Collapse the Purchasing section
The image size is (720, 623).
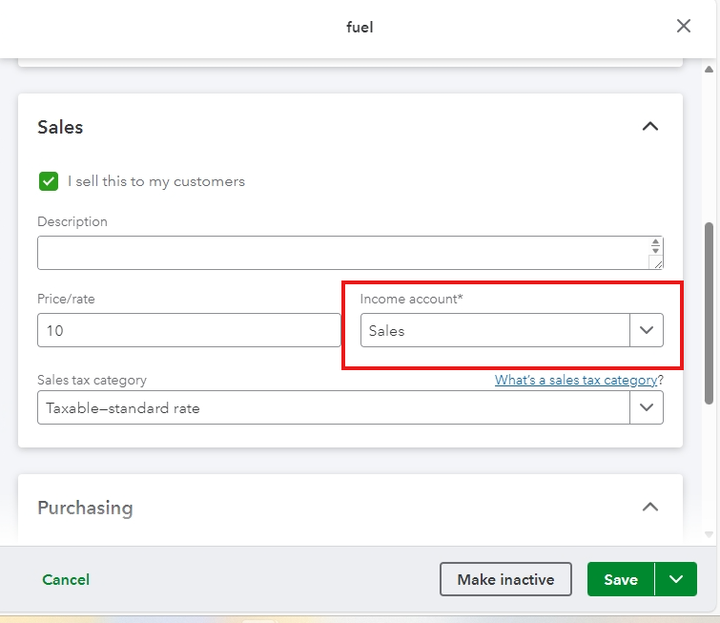650,507
